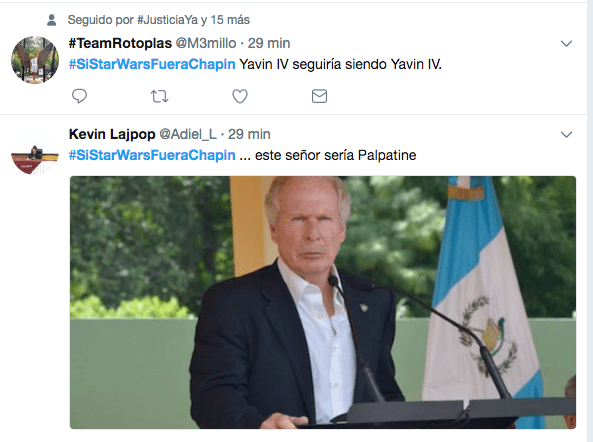Click Seguido por #JusticiaYa y 15 más
The image size is (593, 442).
tap(159, 20)
